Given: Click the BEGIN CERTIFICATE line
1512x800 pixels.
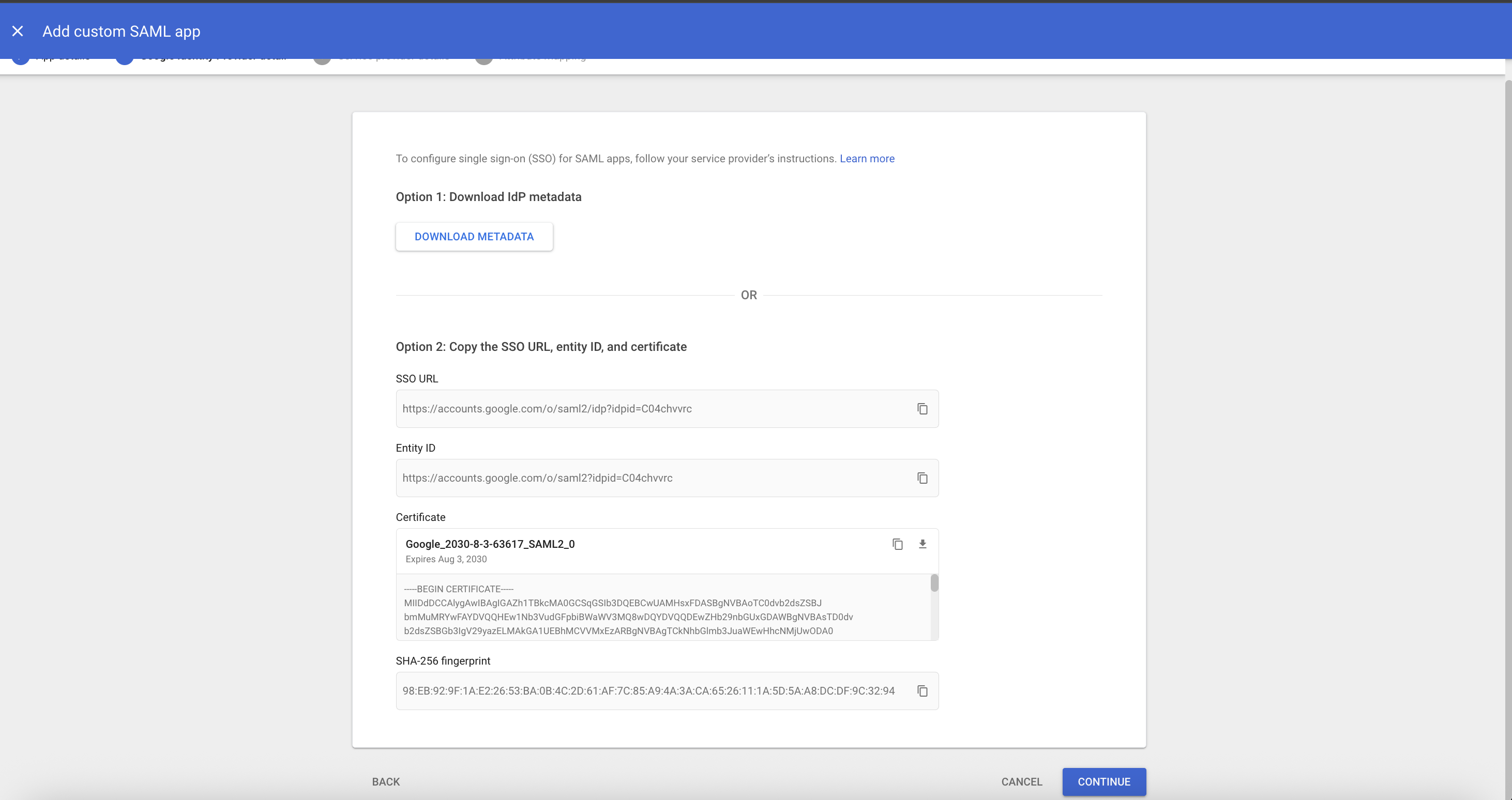Looking at the screenshot, I should pos(459,589).
